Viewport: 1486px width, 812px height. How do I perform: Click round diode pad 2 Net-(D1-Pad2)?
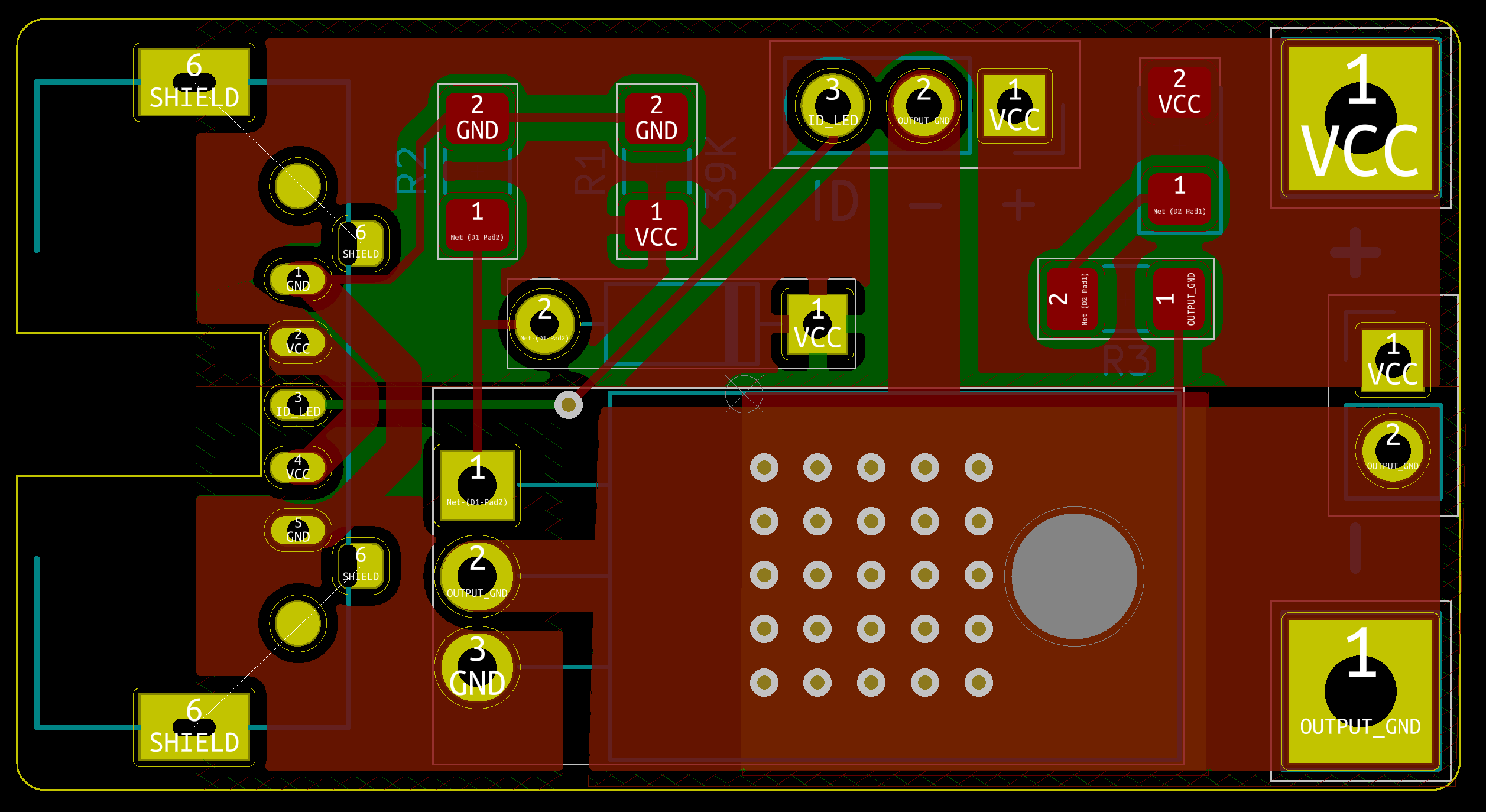pyautogui.click(x=544, y=324)
